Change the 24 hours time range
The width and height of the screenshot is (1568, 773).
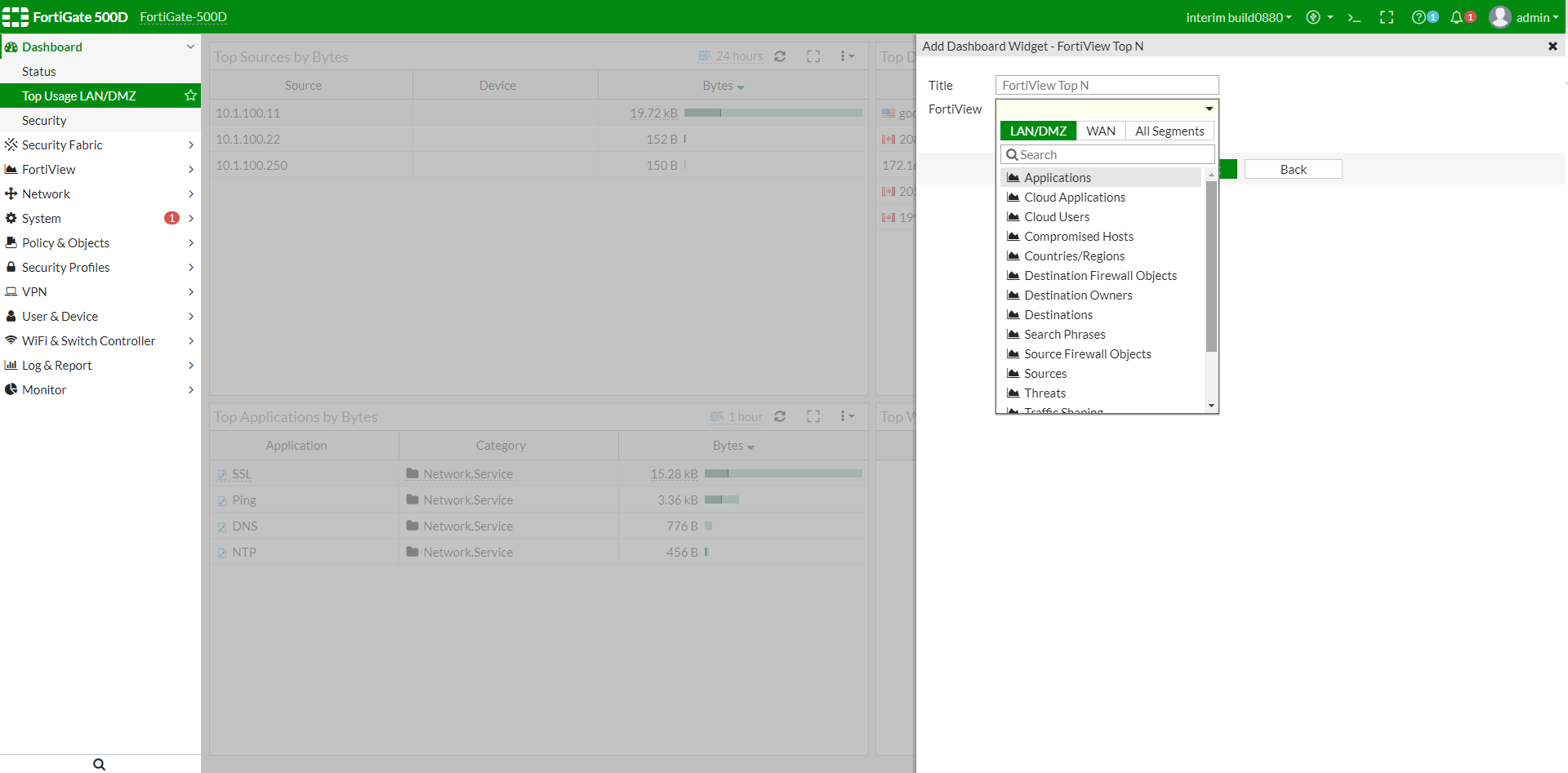point(731,56)
